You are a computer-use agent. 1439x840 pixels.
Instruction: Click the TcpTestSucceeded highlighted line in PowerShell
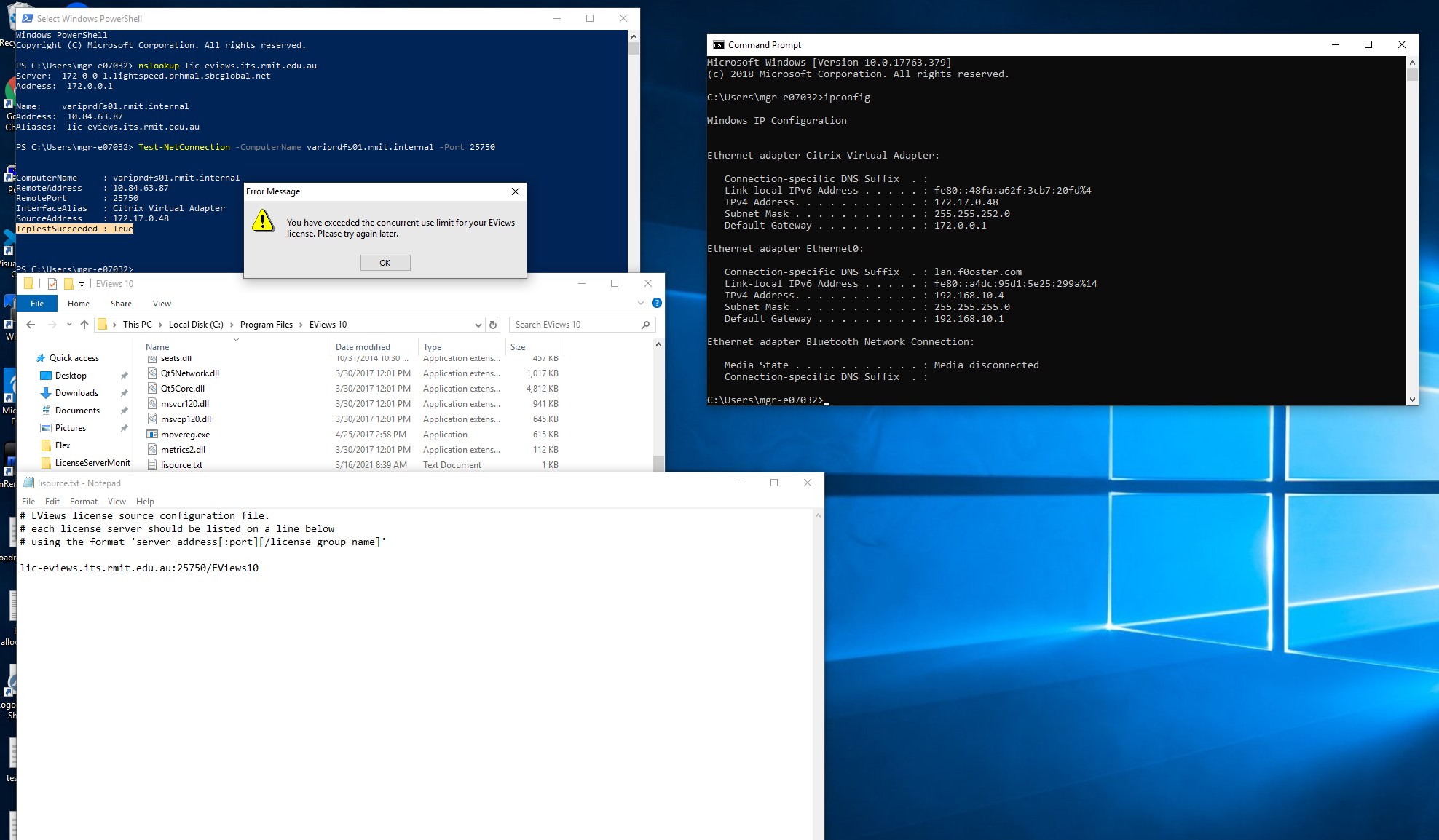(74, 229)
